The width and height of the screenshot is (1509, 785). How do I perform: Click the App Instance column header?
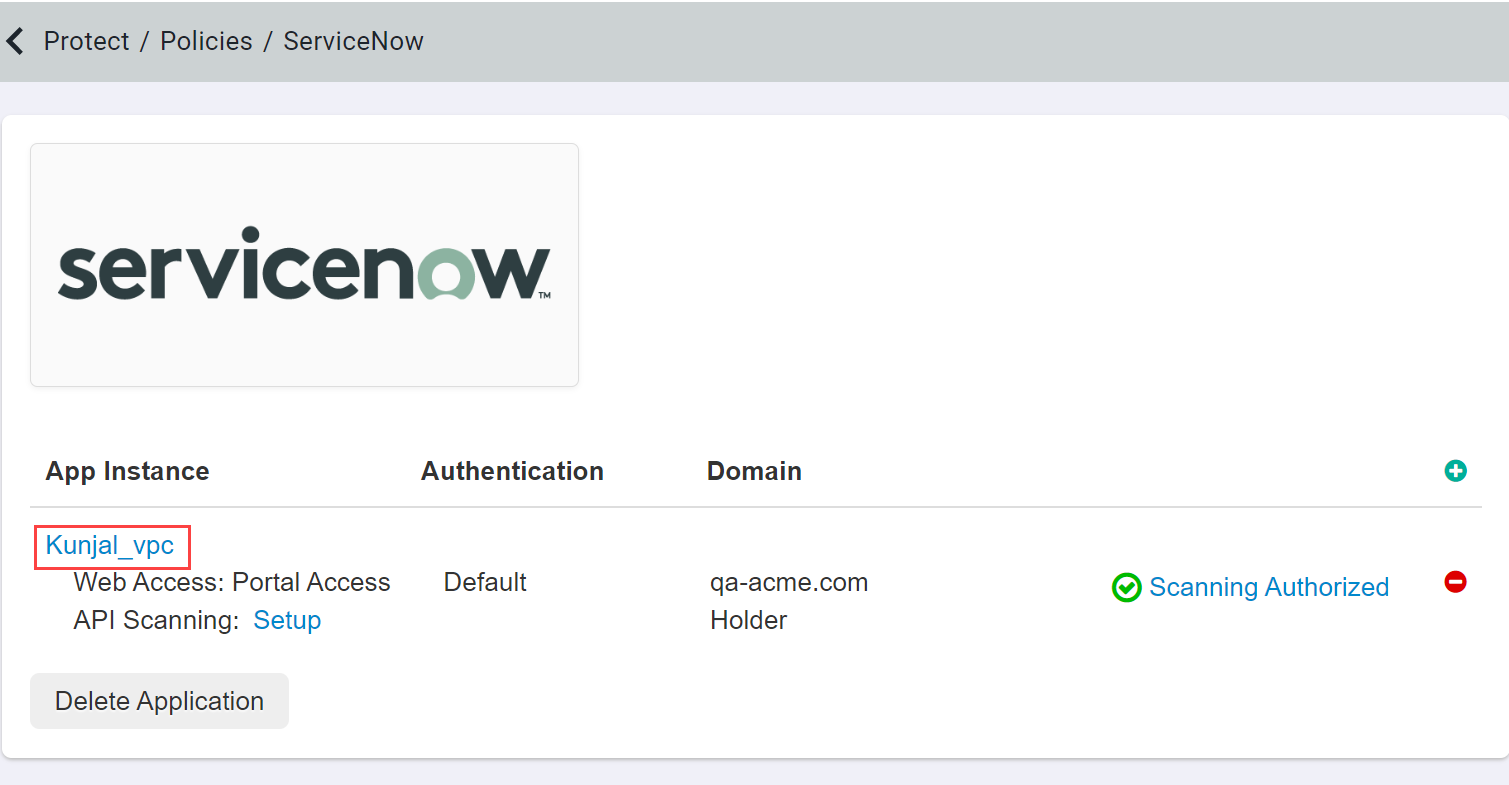pyautogui.click(x=127, y=471)
